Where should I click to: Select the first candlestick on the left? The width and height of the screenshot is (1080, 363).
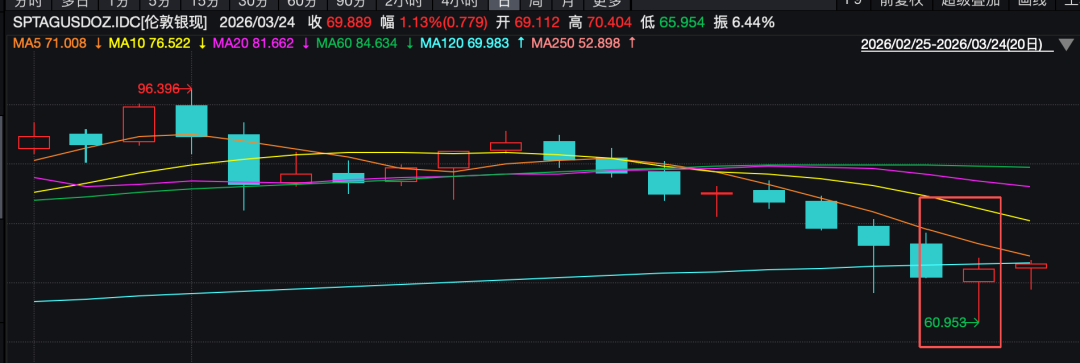(x=34, y=142)
